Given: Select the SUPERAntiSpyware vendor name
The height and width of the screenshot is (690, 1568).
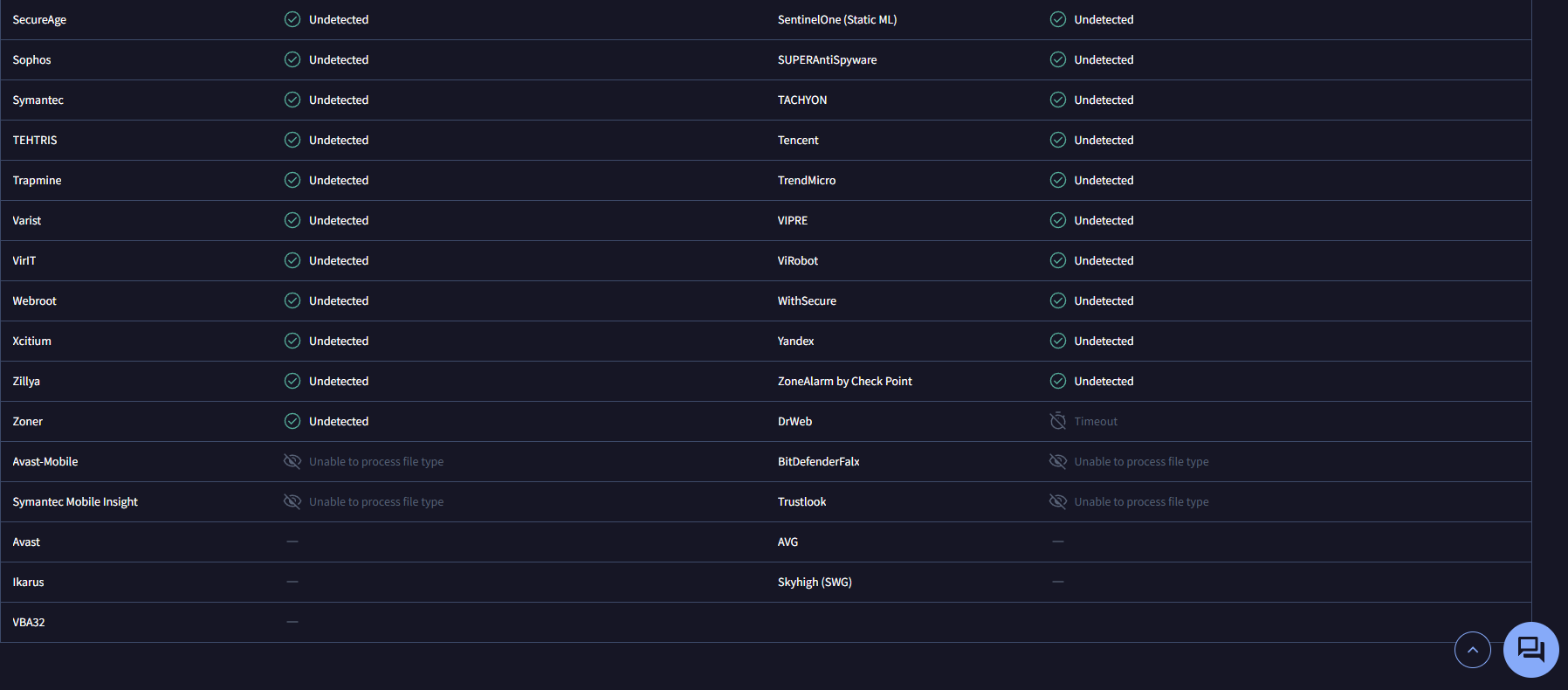Looking at the screenshot, I should click(x=827, y=59).
